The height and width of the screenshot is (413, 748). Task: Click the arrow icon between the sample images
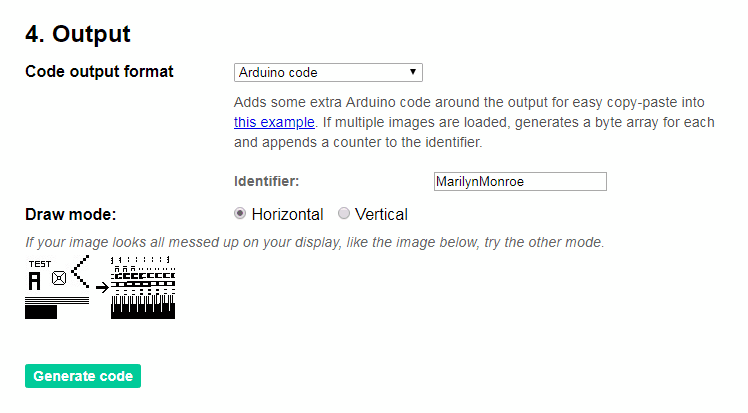pyautogui.click(x=102, y=287)
